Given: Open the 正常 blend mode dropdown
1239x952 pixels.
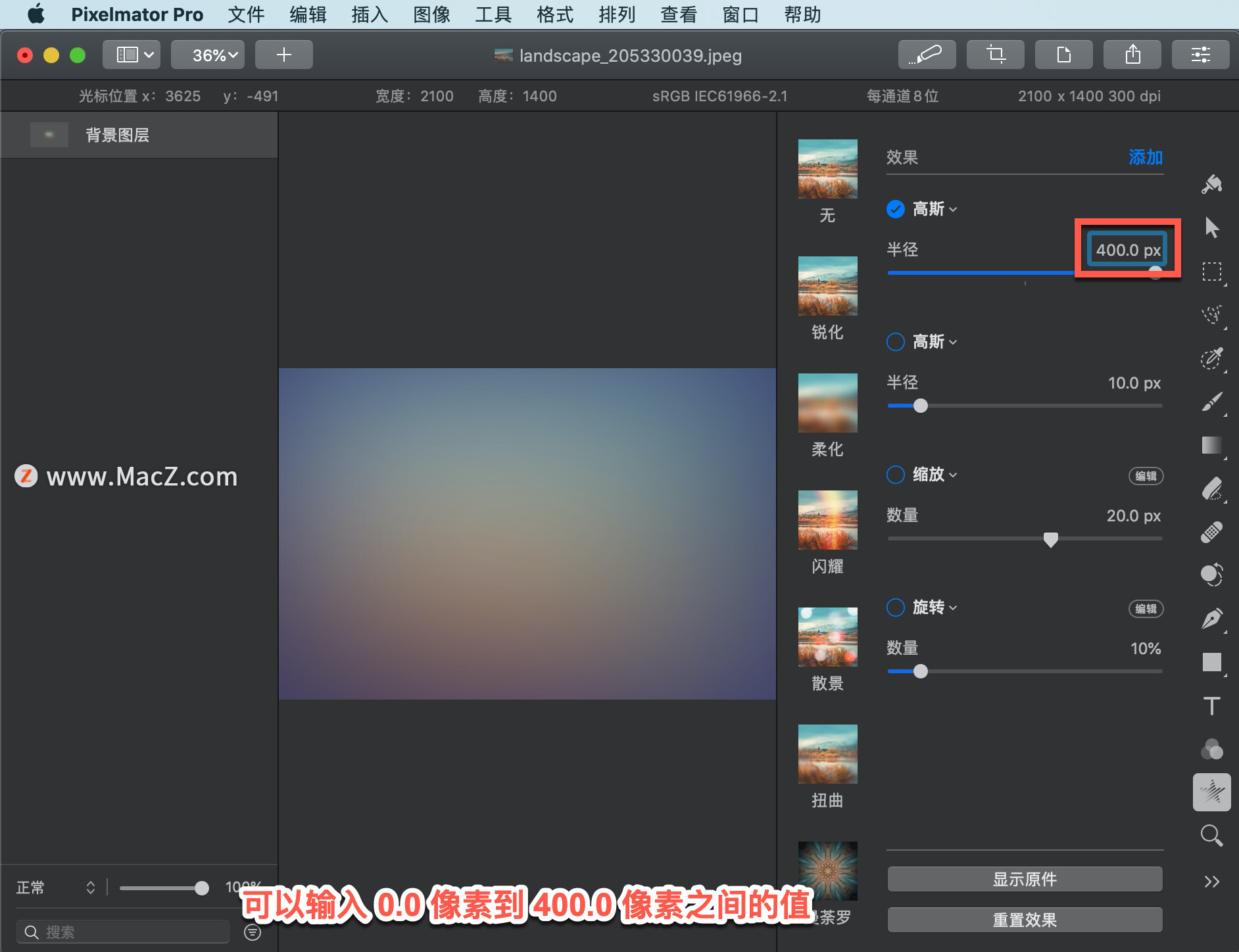Looking at the screenshot, I should (56, 888).
